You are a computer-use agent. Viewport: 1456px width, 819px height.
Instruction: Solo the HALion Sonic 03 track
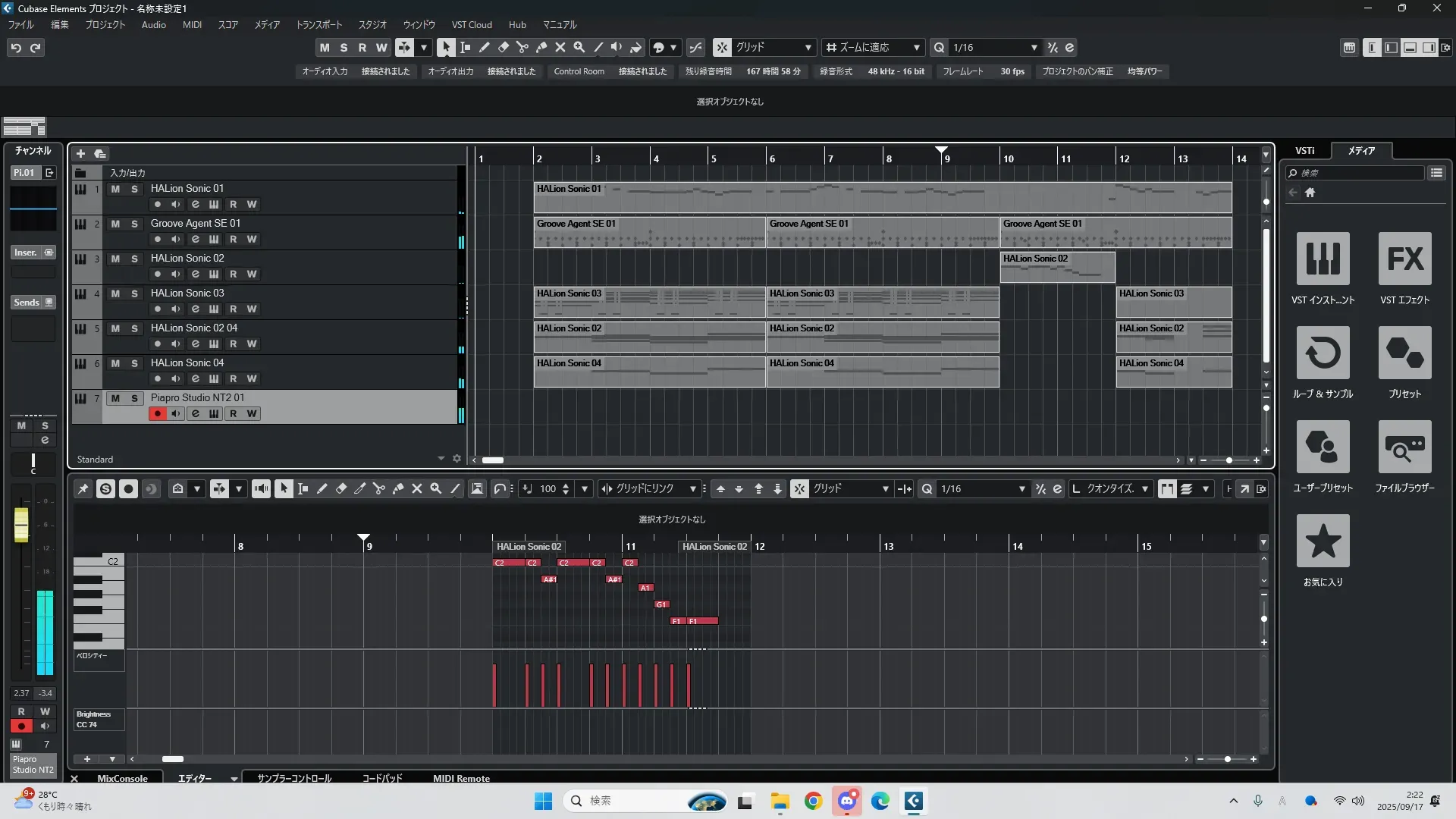(x=134, y=293)
